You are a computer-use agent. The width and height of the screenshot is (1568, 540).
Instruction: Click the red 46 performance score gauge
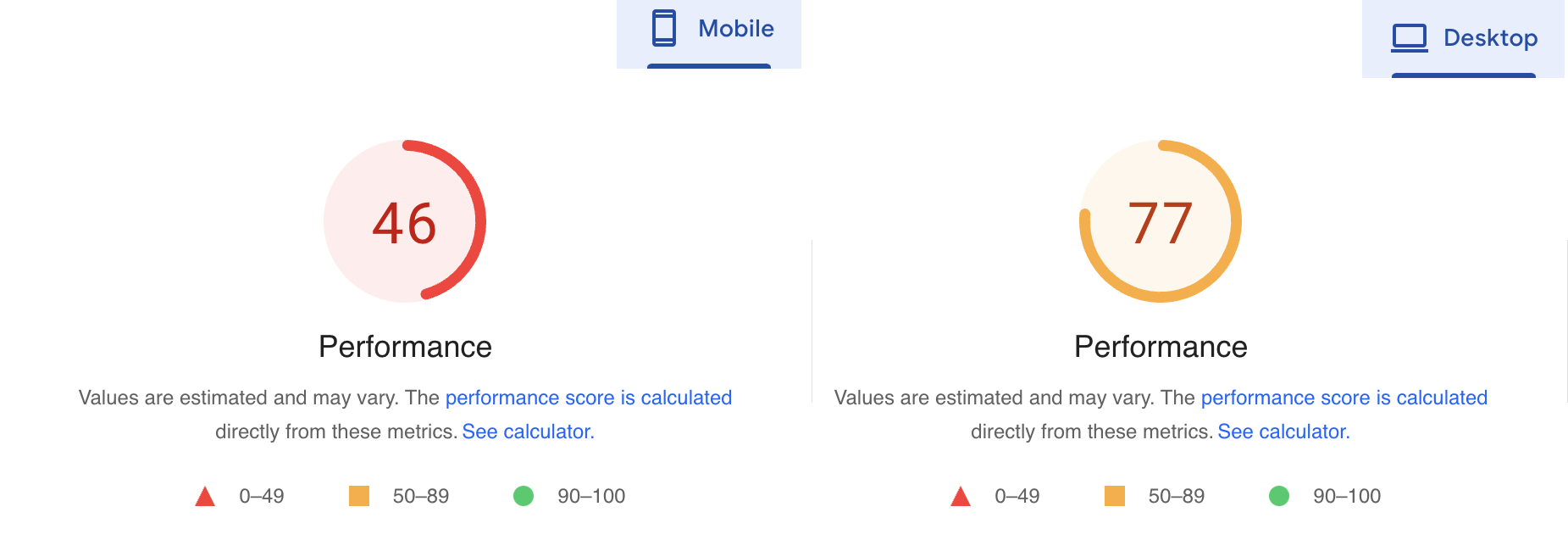[x=405, y=221]
